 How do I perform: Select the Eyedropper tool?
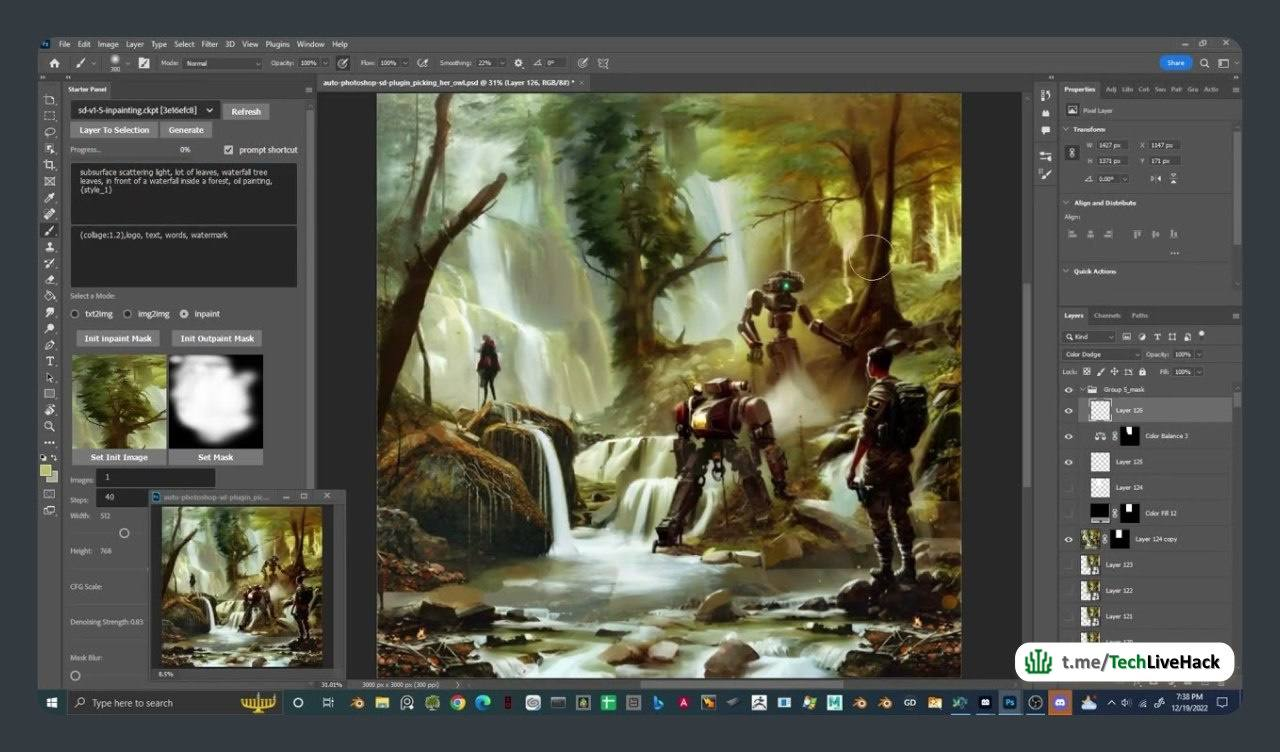click(50, 197)
